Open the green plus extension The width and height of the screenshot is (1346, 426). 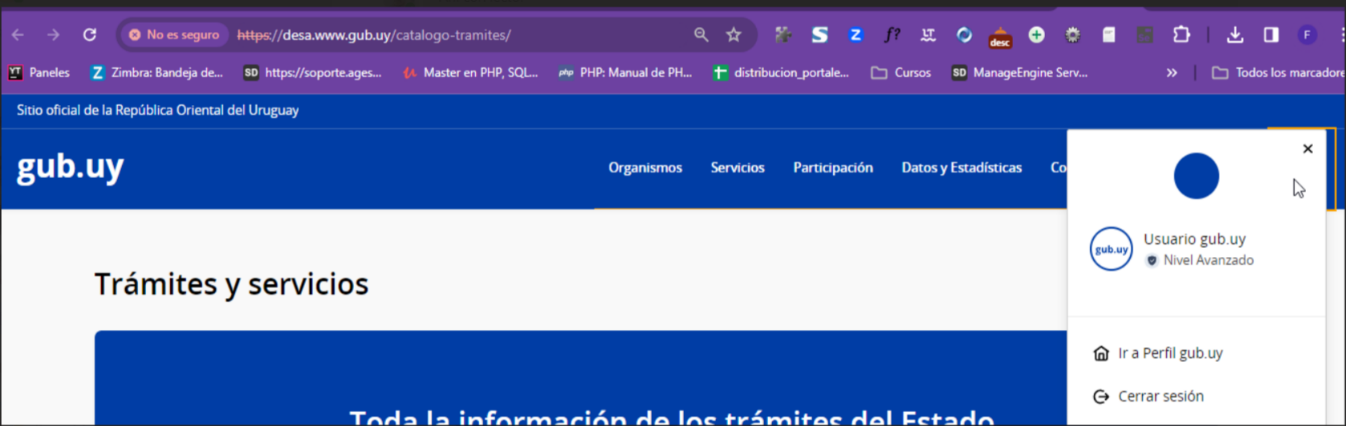point(1036,35)
